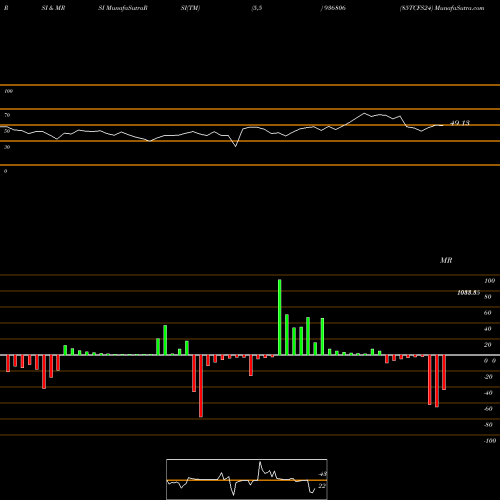
Task: Click the RSI axis label 30
Action: [x=7, y=147]
